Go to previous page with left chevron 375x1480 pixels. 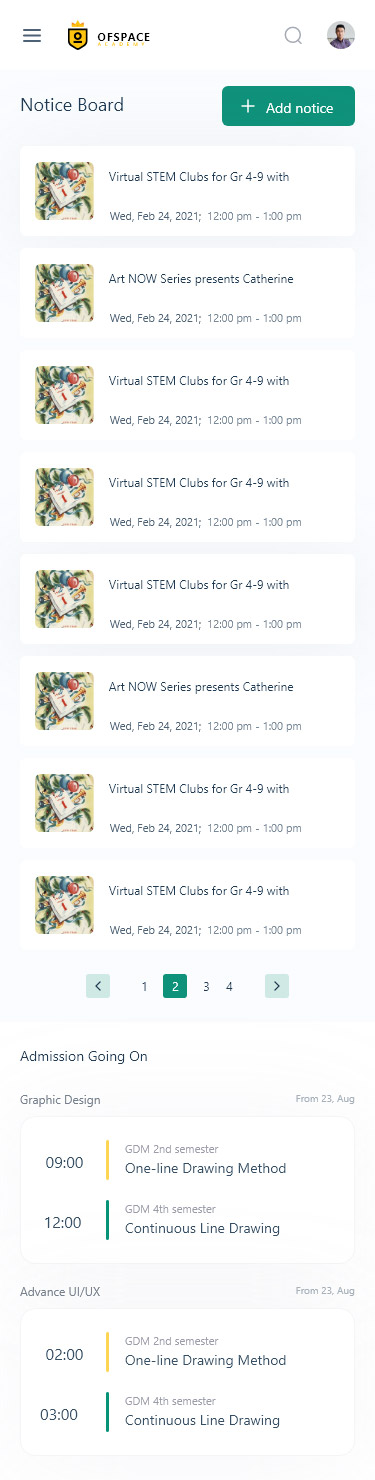tap(98, 986)
